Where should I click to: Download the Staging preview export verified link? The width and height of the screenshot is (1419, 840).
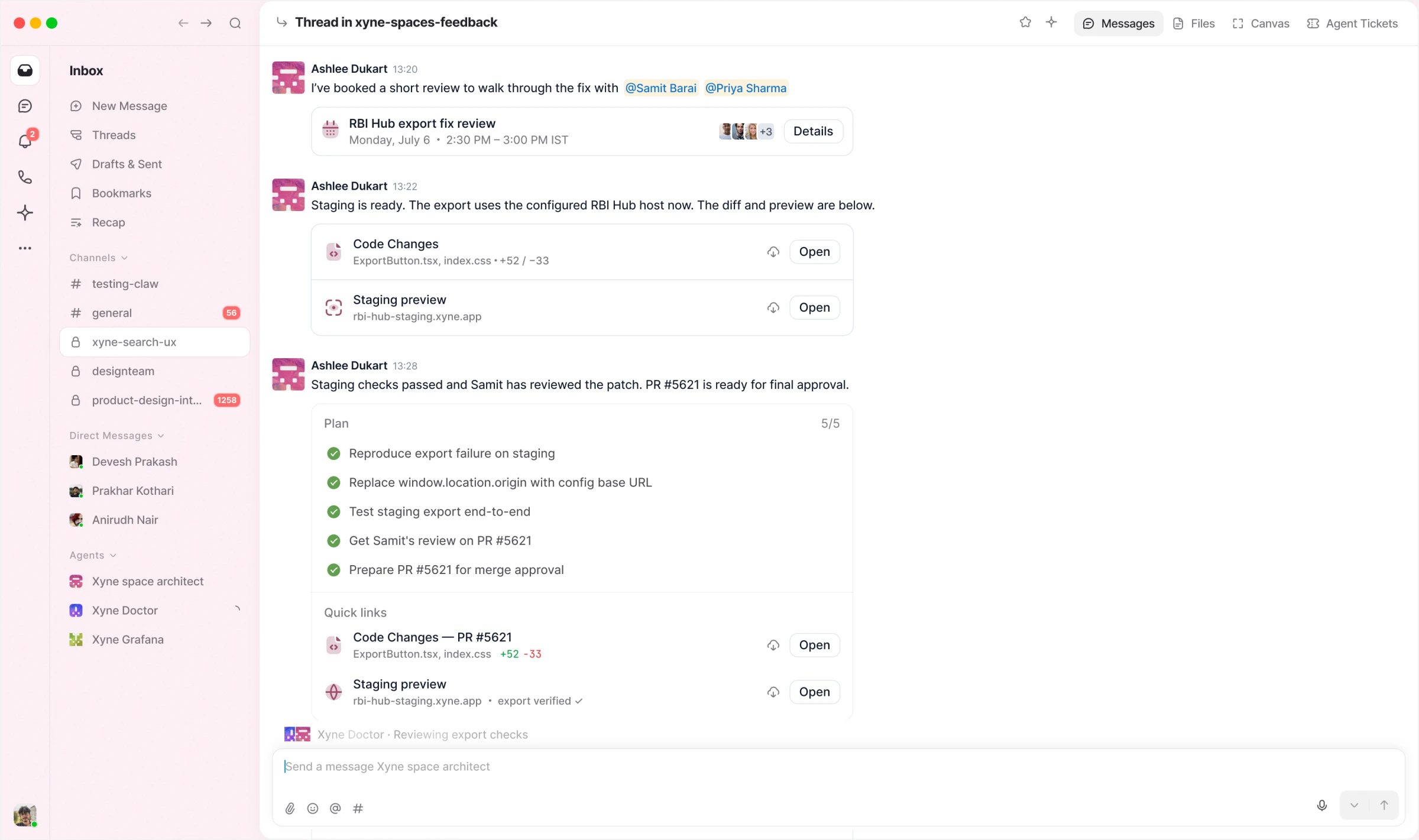[773, 692]
